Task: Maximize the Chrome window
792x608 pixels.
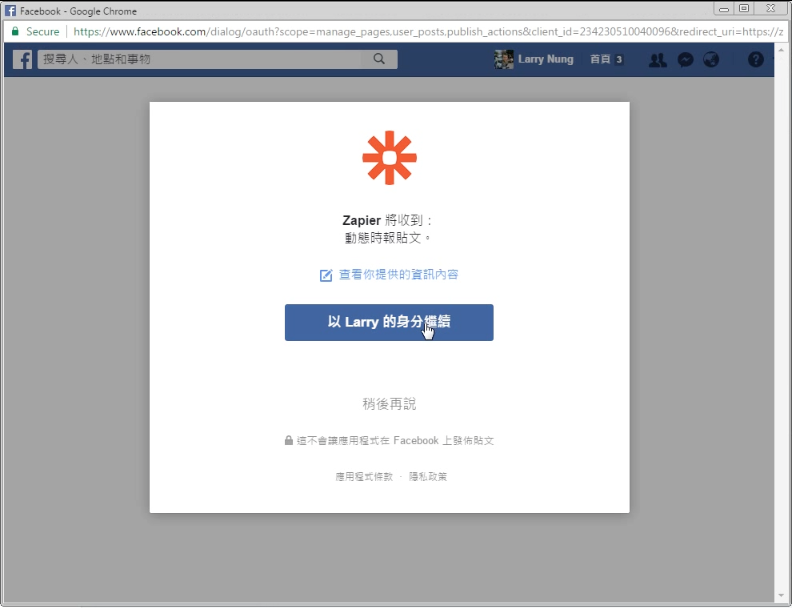Action: tap(744, 9)
